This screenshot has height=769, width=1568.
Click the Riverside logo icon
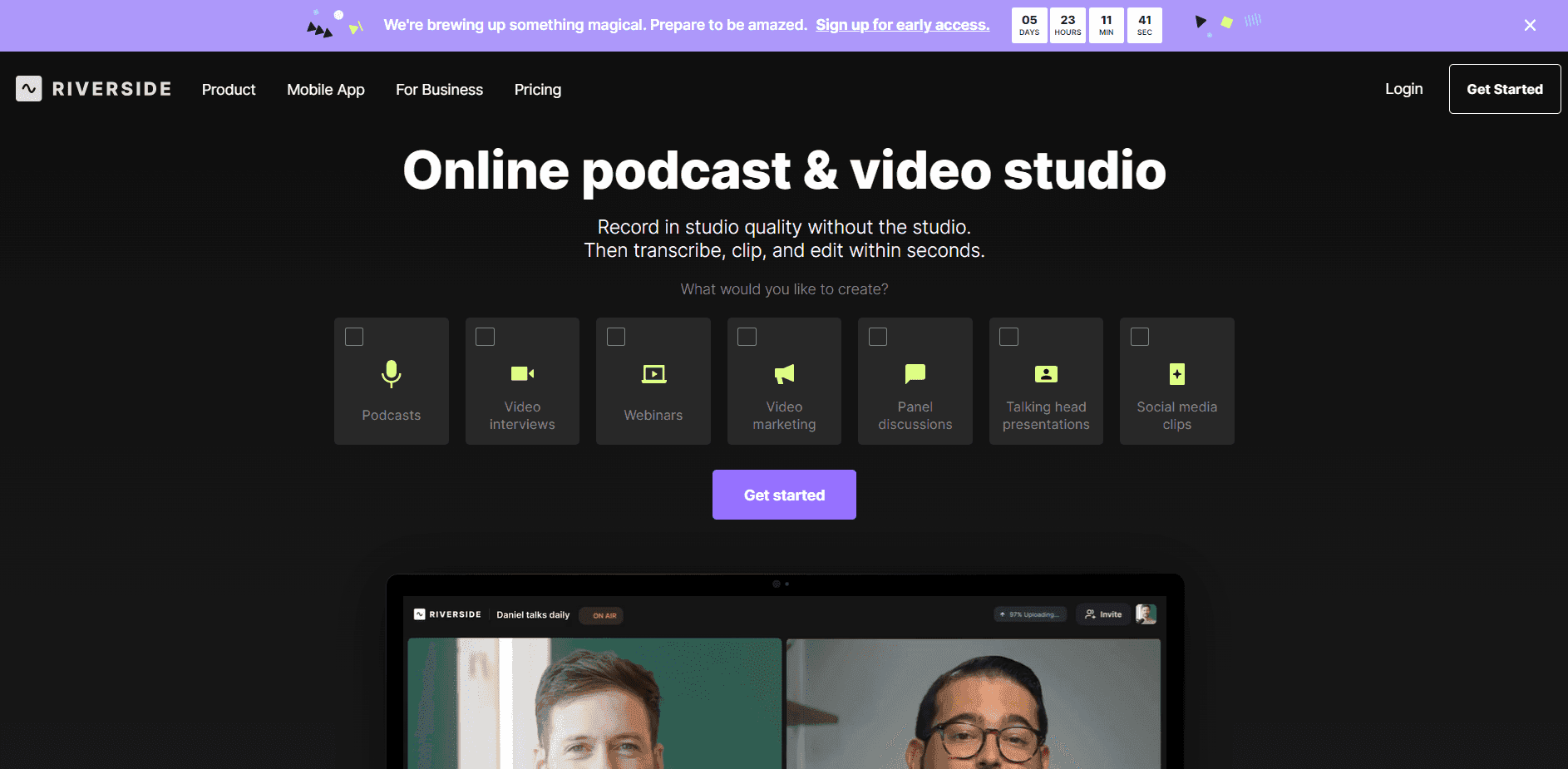pos(29,89)
